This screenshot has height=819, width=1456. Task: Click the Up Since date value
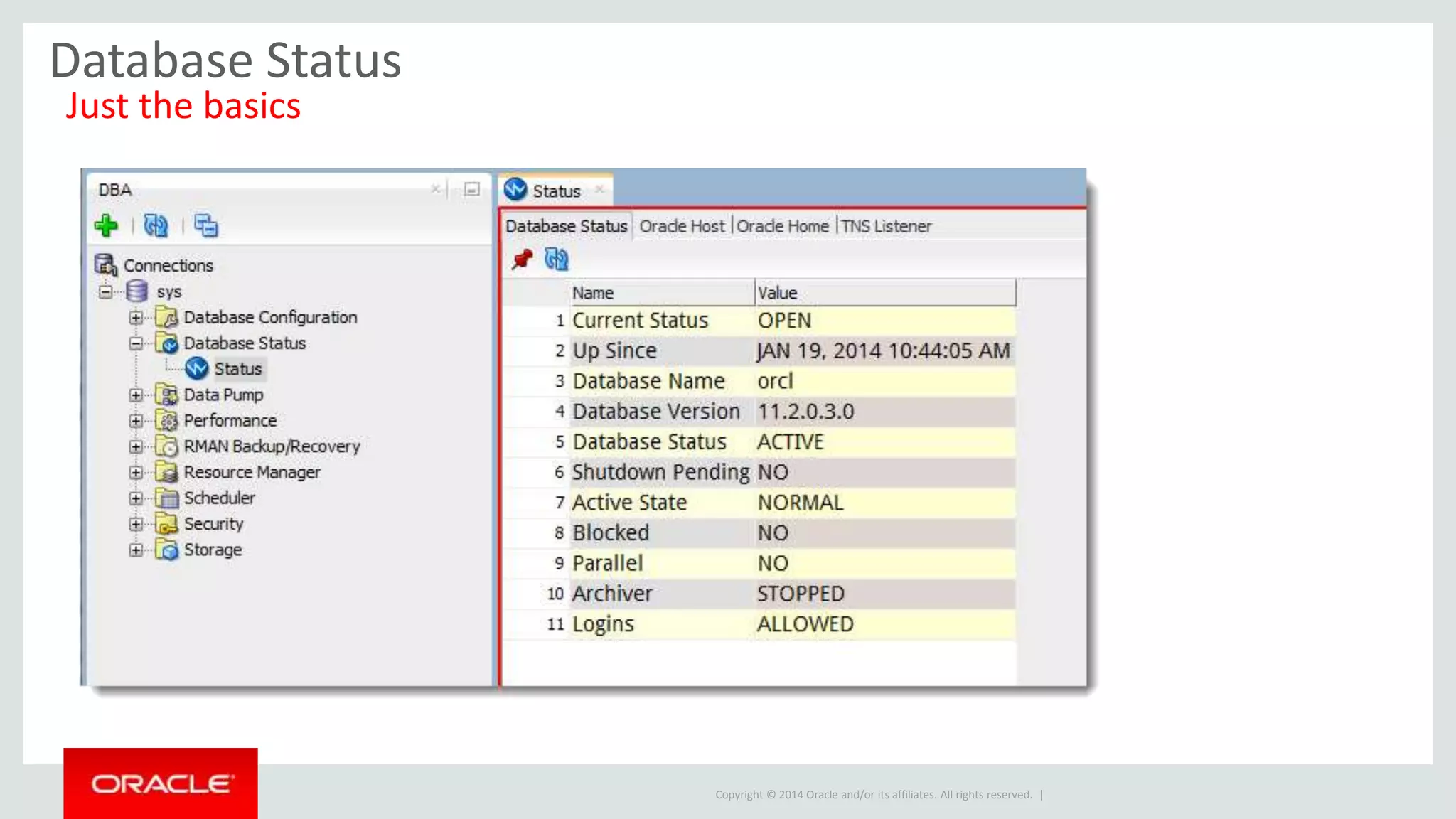[x=886, y=351]
